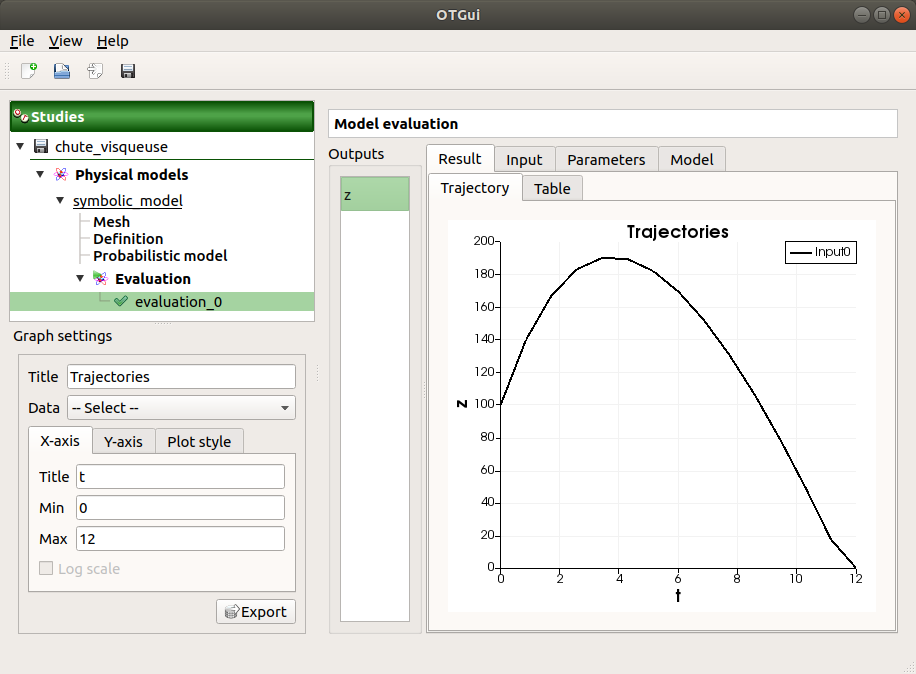
Task: Create a new study via toolbar icon
Action: tap(27, 71)
